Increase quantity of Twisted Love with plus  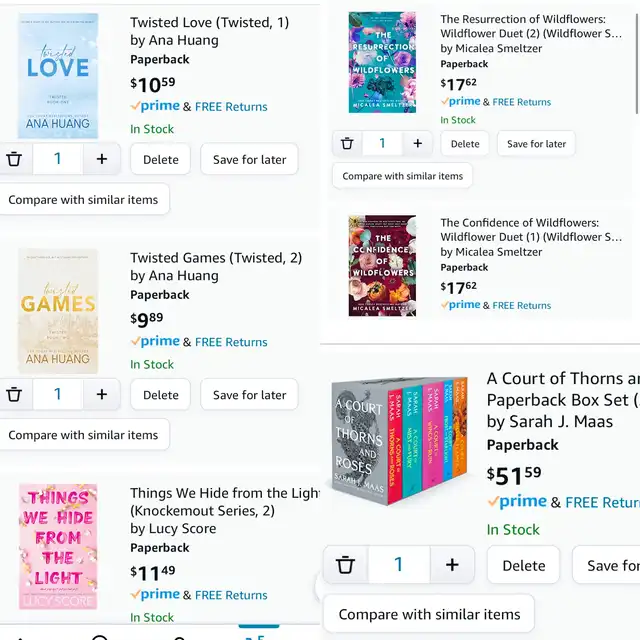[102, 159]
